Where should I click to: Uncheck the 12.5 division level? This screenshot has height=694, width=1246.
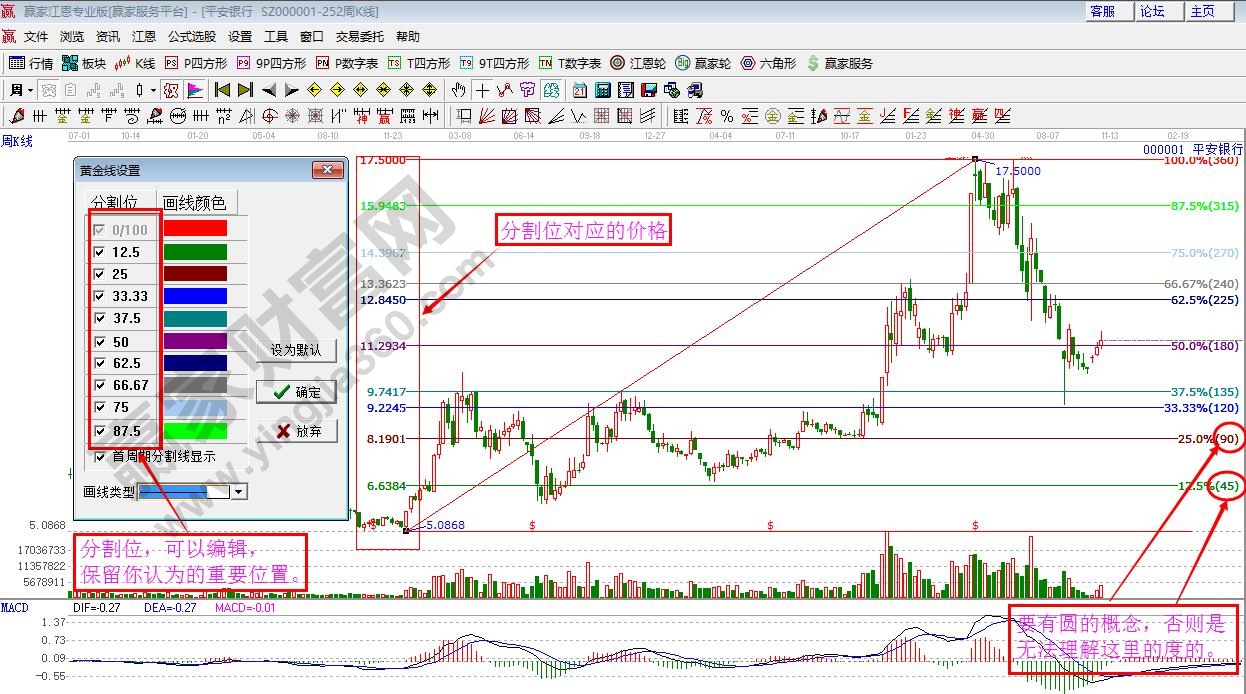pos(99,252)
